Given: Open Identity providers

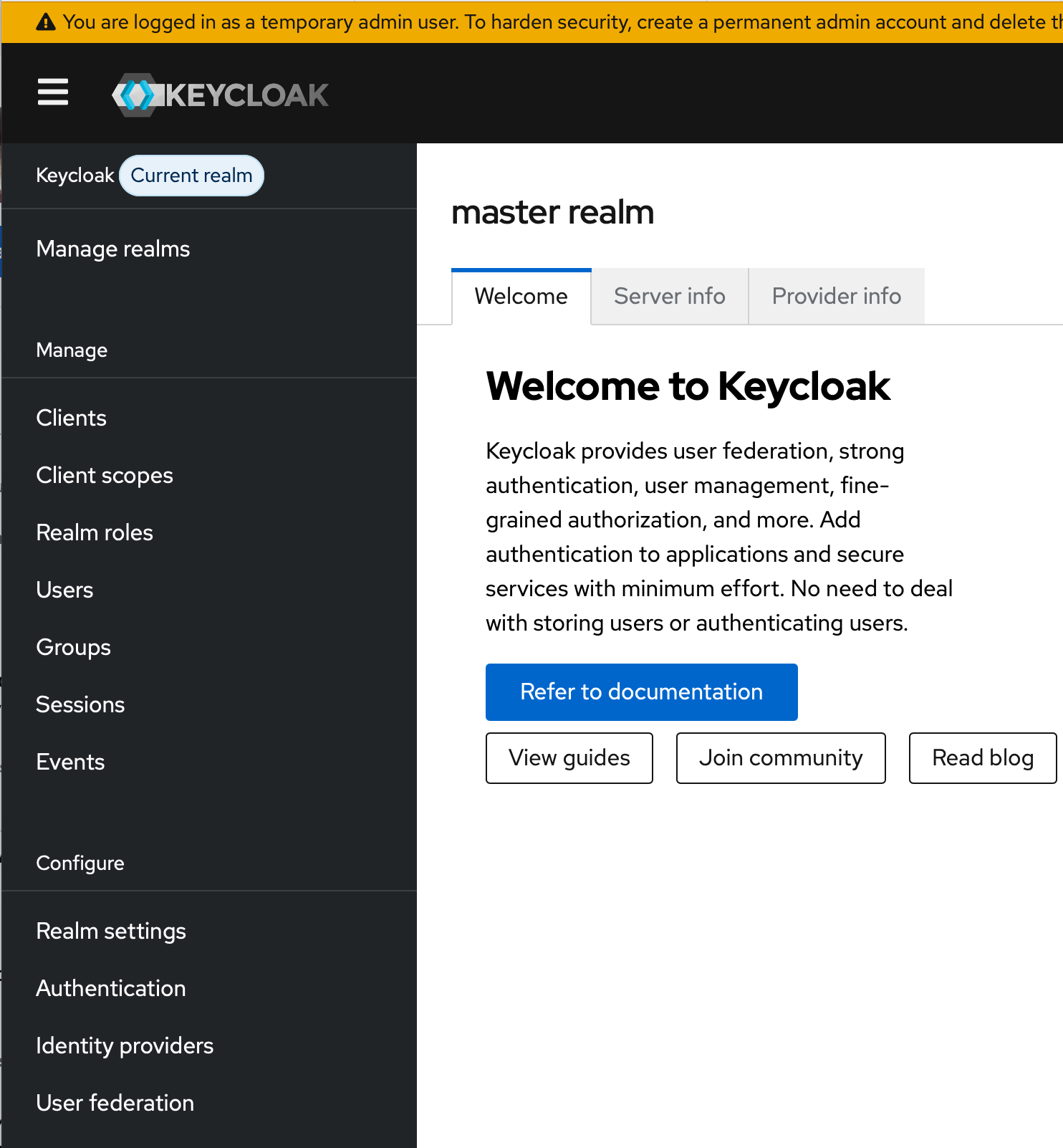Looking at the screenshot, I should pos(125,1046).
